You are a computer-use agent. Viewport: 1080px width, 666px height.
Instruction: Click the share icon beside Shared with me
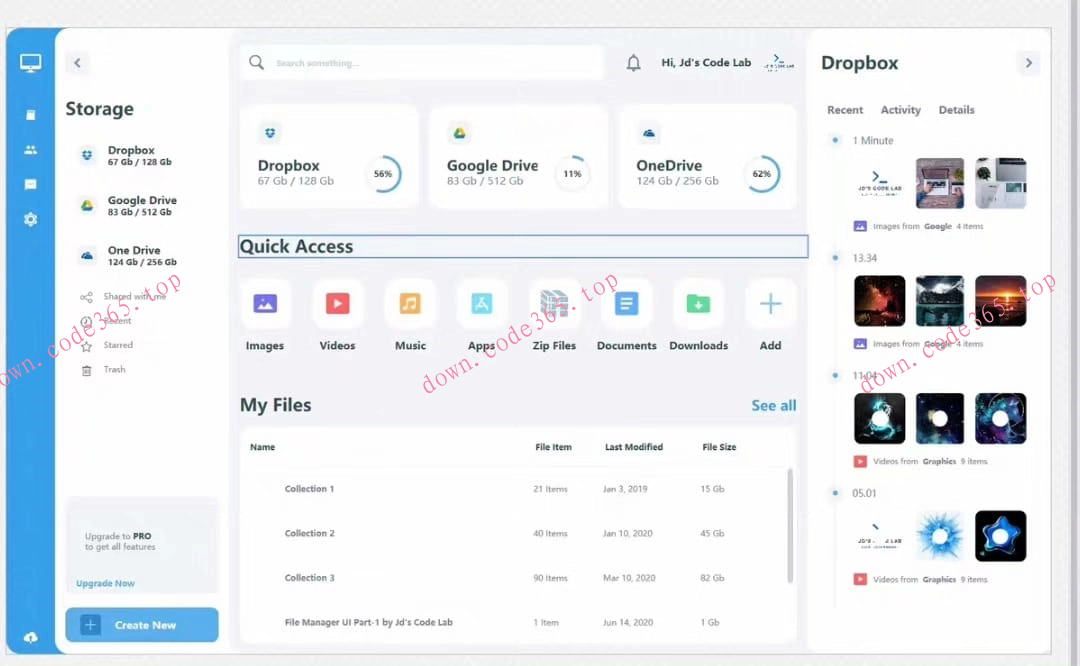click(86, 297)
